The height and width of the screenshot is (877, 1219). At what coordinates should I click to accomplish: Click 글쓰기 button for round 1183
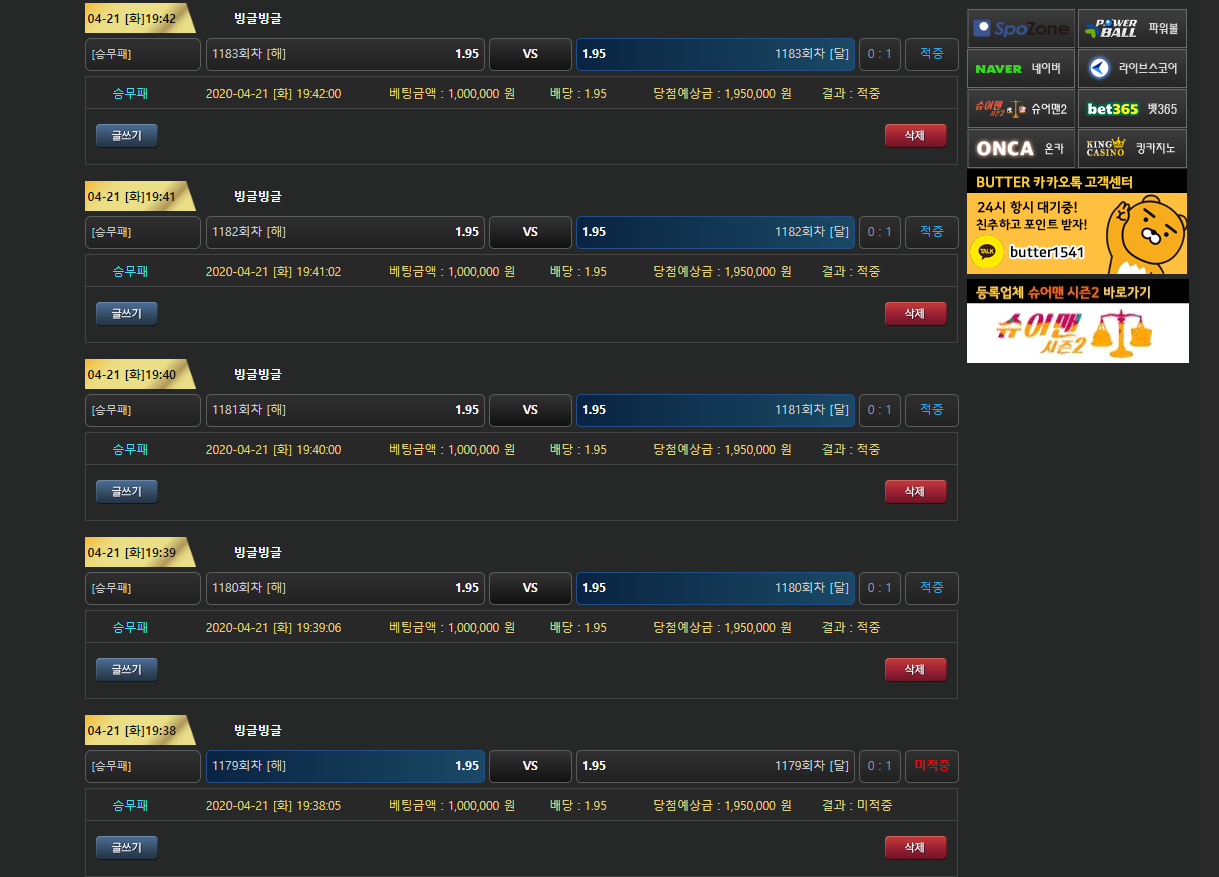point(126,136)
